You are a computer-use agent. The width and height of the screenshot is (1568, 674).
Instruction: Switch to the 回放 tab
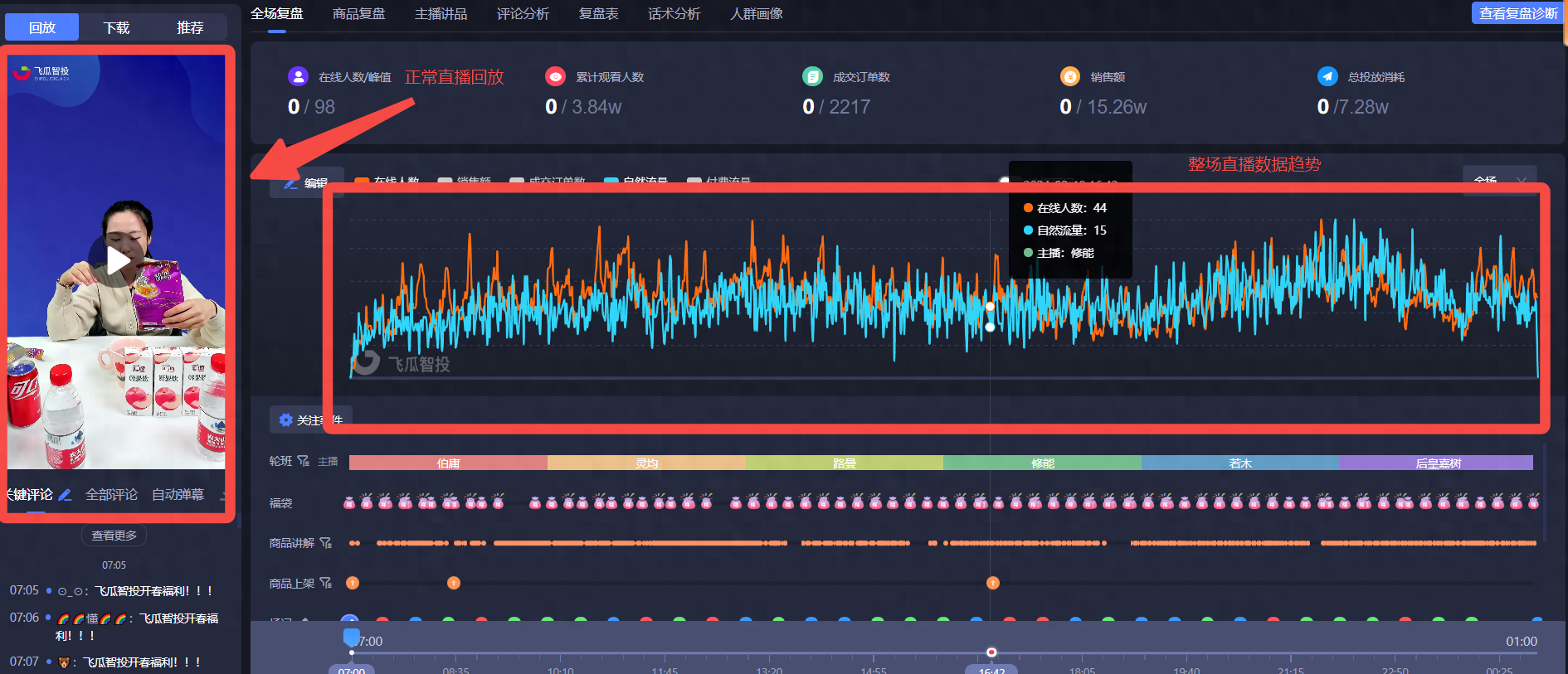click(x=42, y=27)
